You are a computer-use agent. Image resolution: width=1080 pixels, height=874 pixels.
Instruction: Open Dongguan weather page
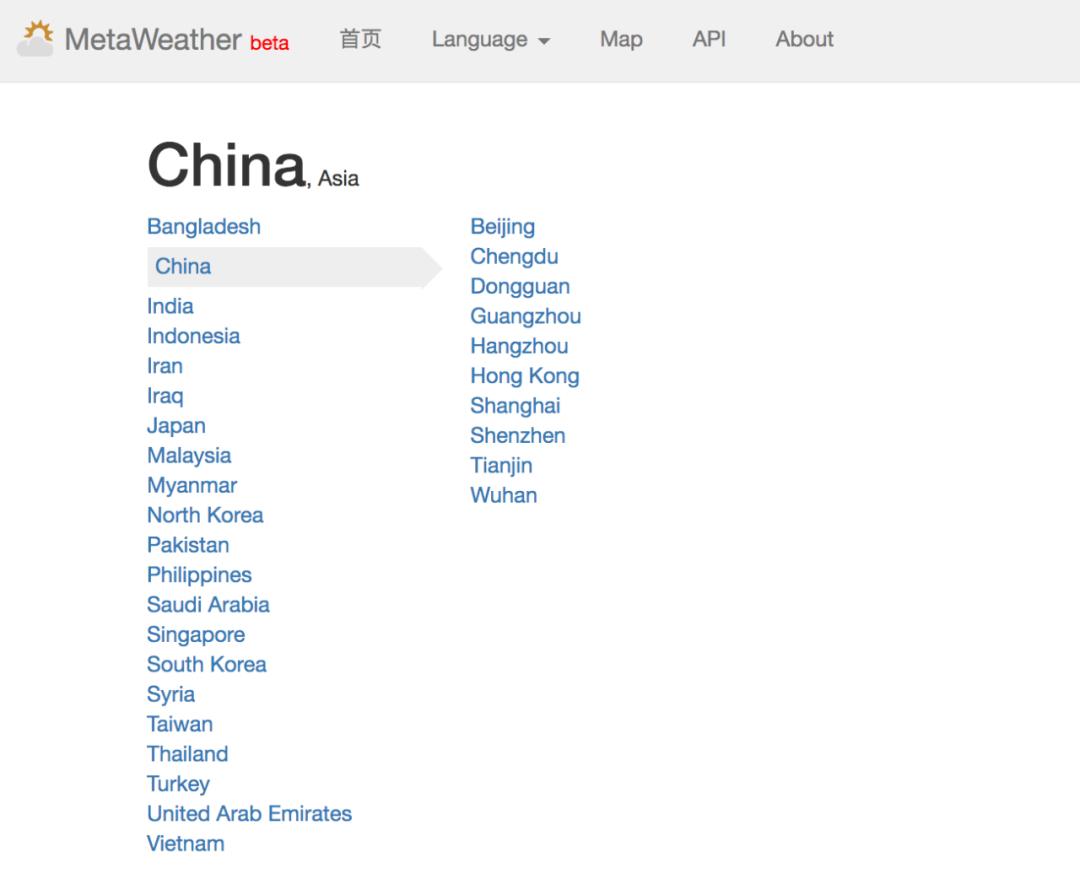pyautogui.click(x=520, y=287)
